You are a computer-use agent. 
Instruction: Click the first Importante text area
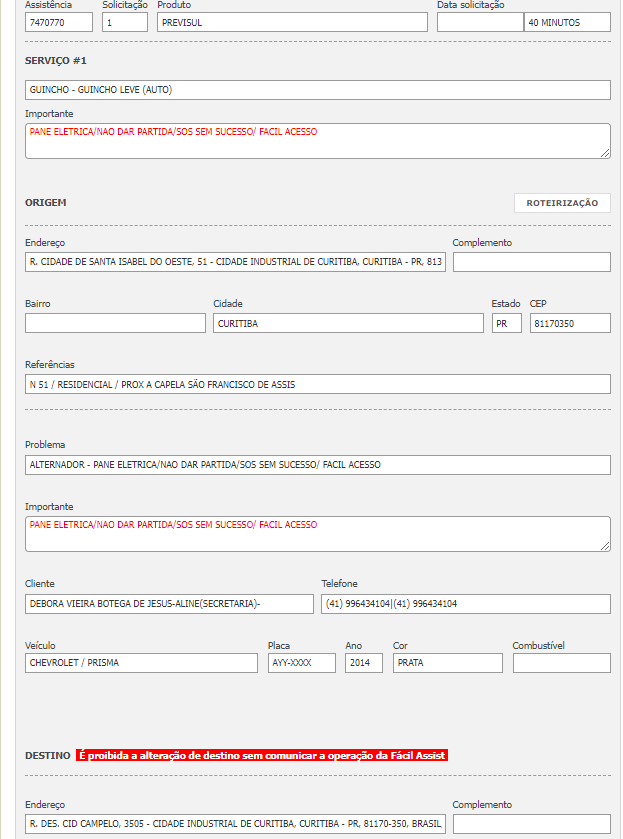coord(318,141)
